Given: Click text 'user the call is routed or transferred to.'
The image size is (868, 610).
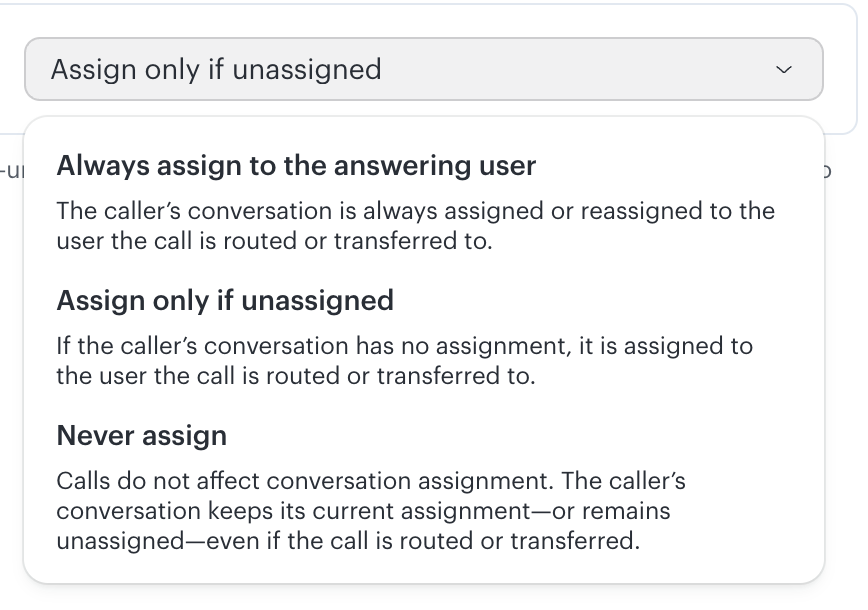Looking at the screenshot, I should 274,242.
